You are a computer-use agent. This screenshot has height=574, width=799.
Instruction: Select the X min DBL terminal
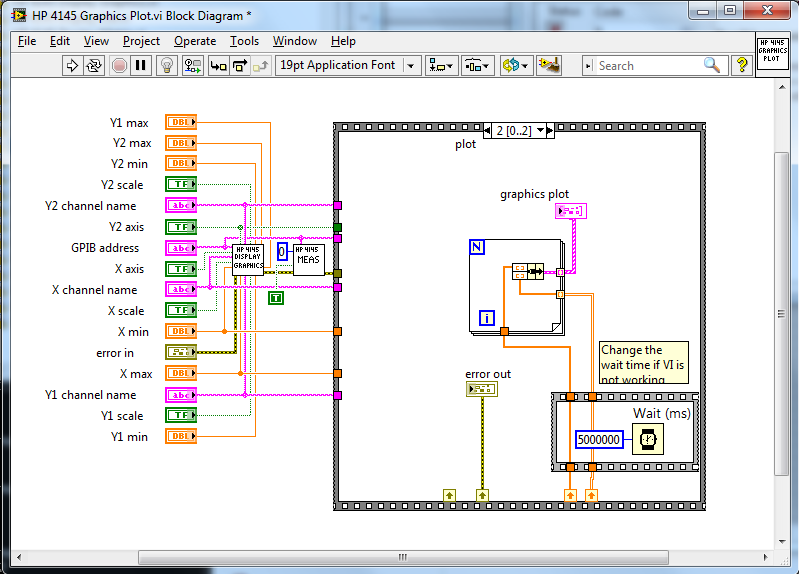coord(181,331)
